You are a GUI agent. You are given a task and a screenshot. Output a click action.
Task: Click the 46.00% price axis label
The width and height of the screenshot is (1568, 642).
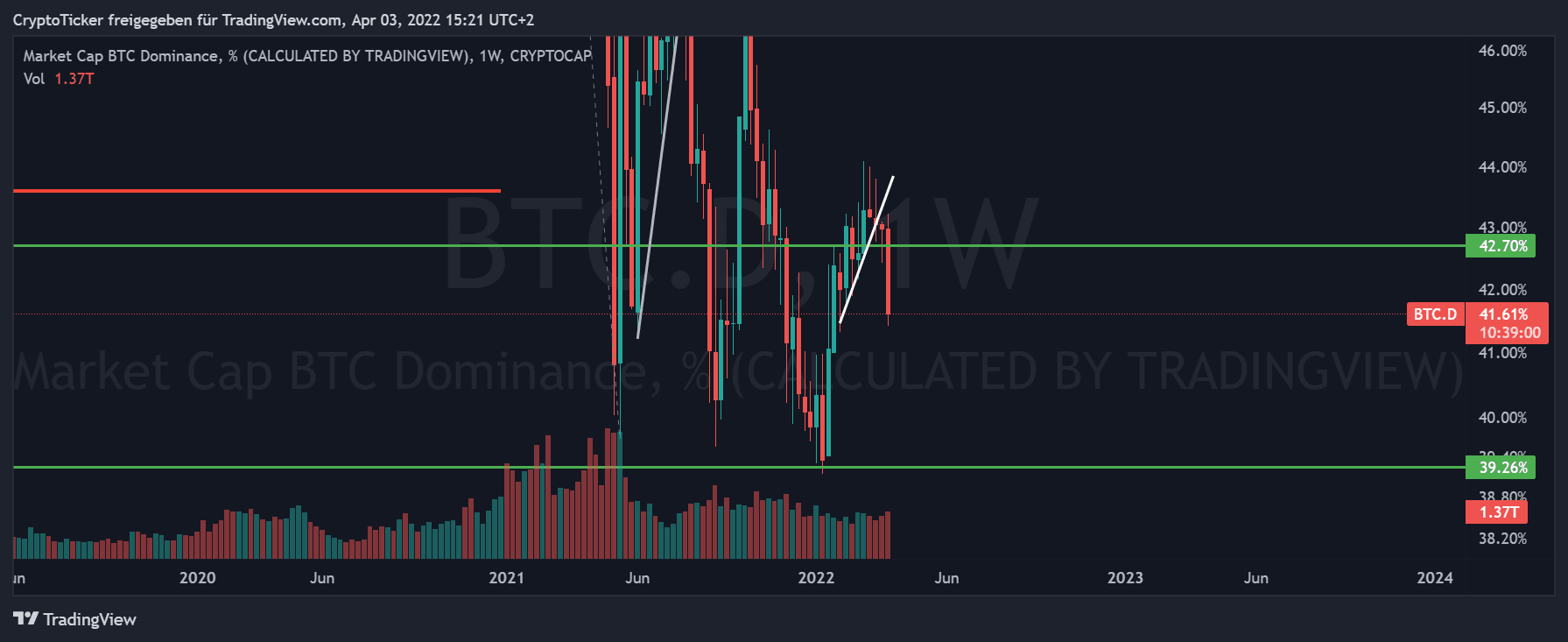[1502, 51]
